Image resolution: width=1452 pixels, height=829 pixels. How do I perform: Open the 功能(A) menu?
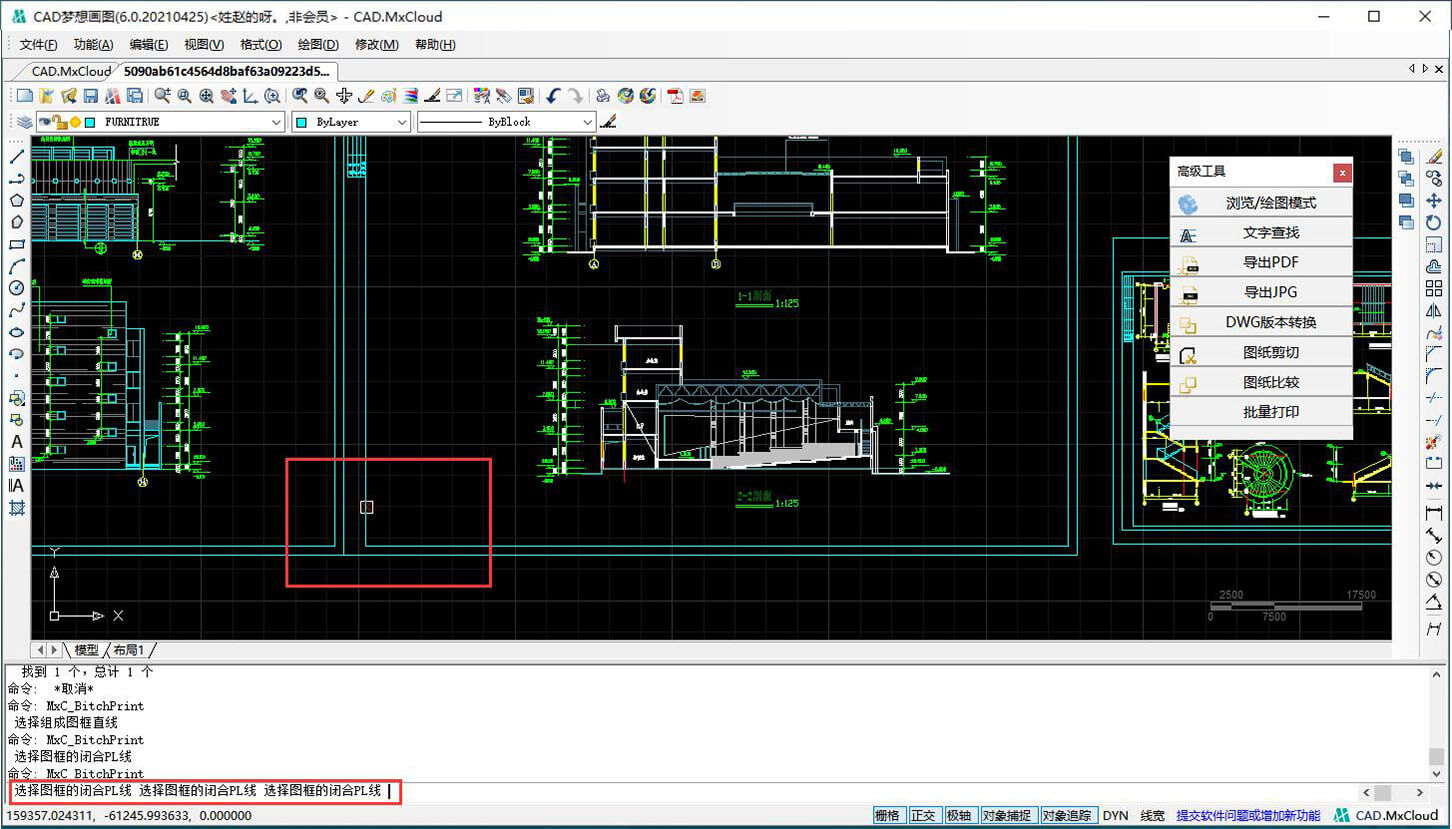tap(94, 45)
